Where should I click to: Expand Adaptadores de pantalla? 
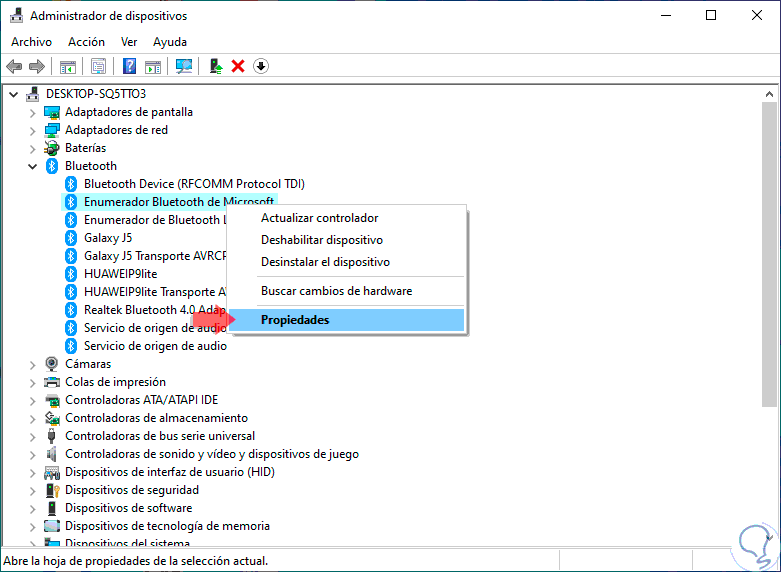point(33,113)
